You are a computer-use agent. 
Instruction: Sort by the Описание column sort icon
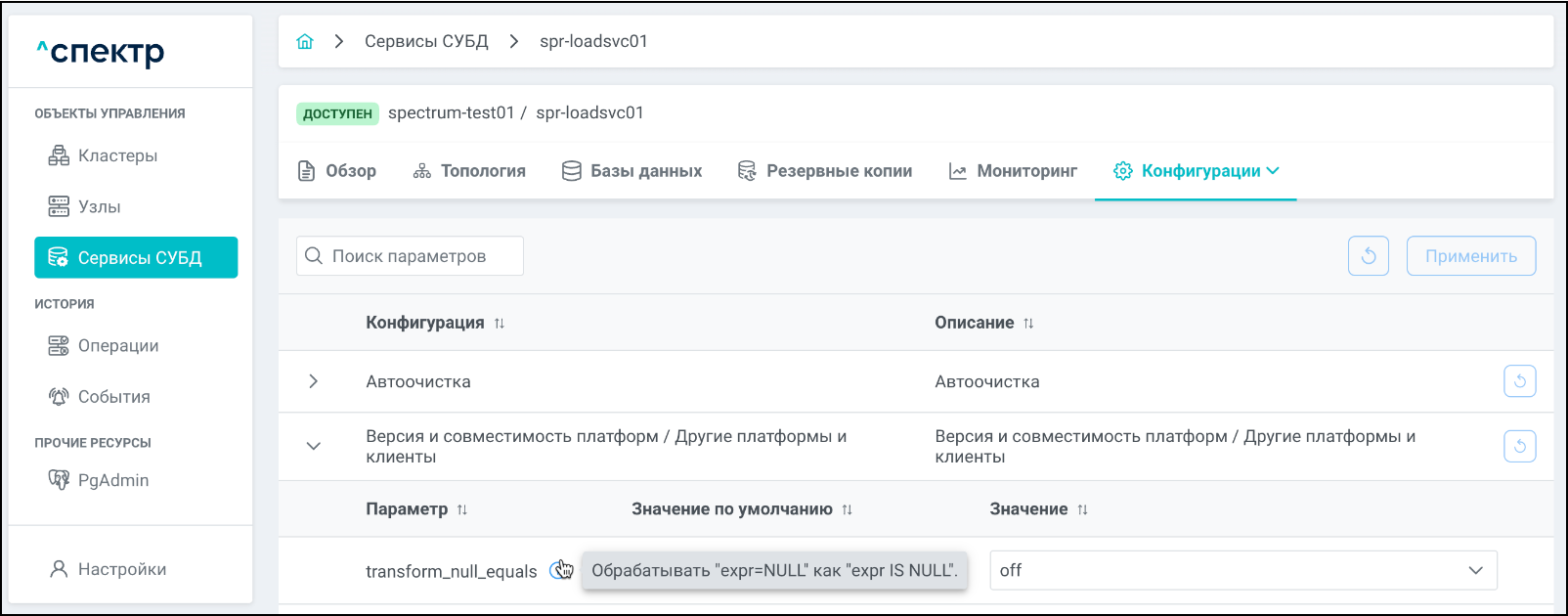click(x=1028, y=324)
